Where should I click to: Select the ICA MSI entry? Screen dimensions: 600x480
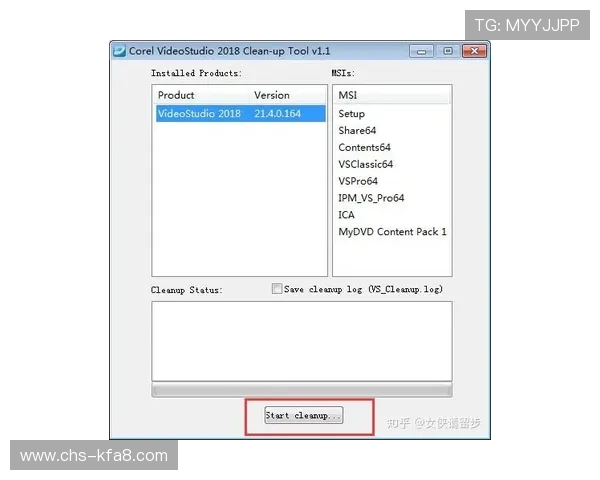pyautogui.click(x=346, y=215)
